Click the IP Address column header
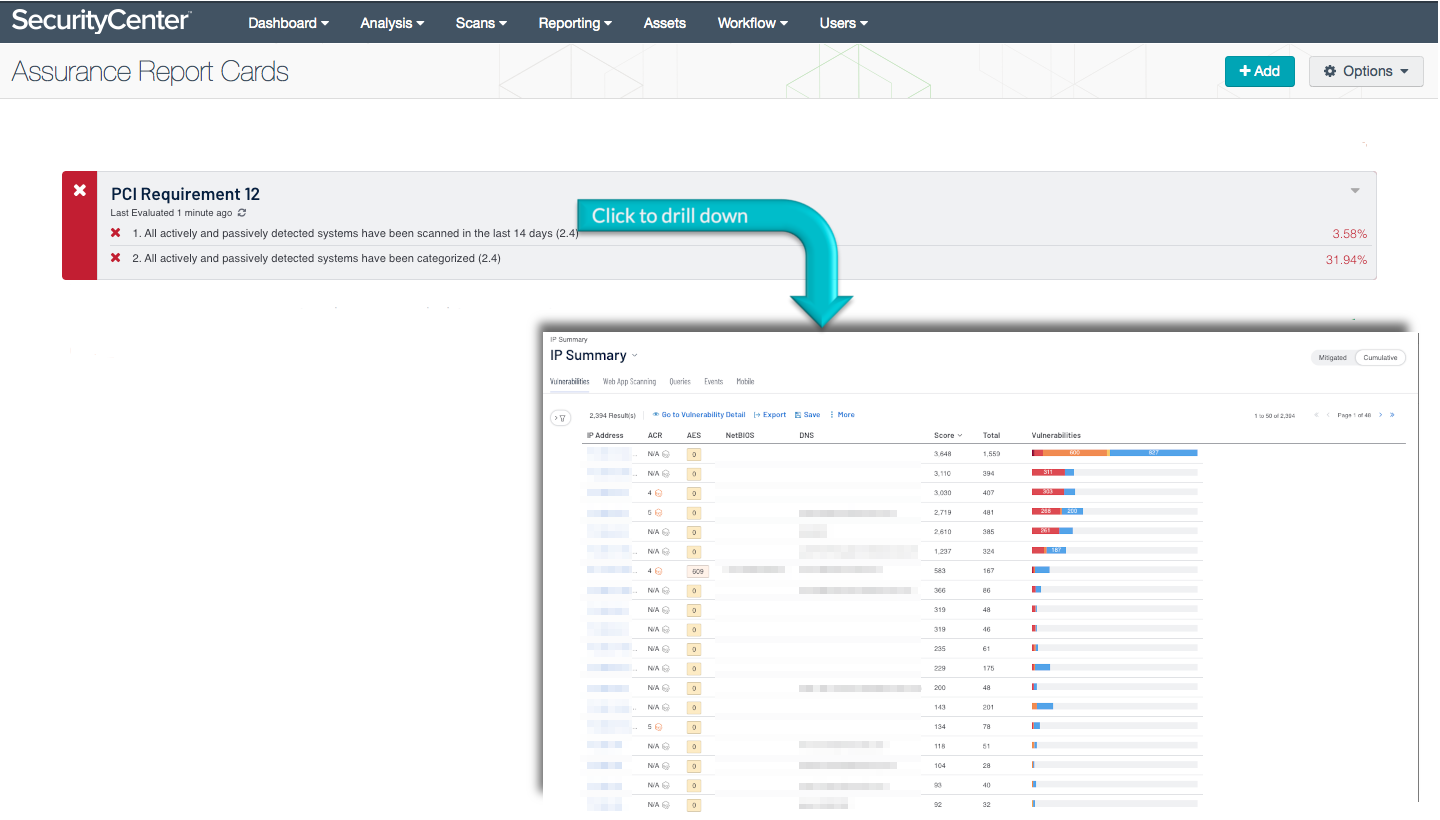The image size is (1440, 820). click(605, 435)
